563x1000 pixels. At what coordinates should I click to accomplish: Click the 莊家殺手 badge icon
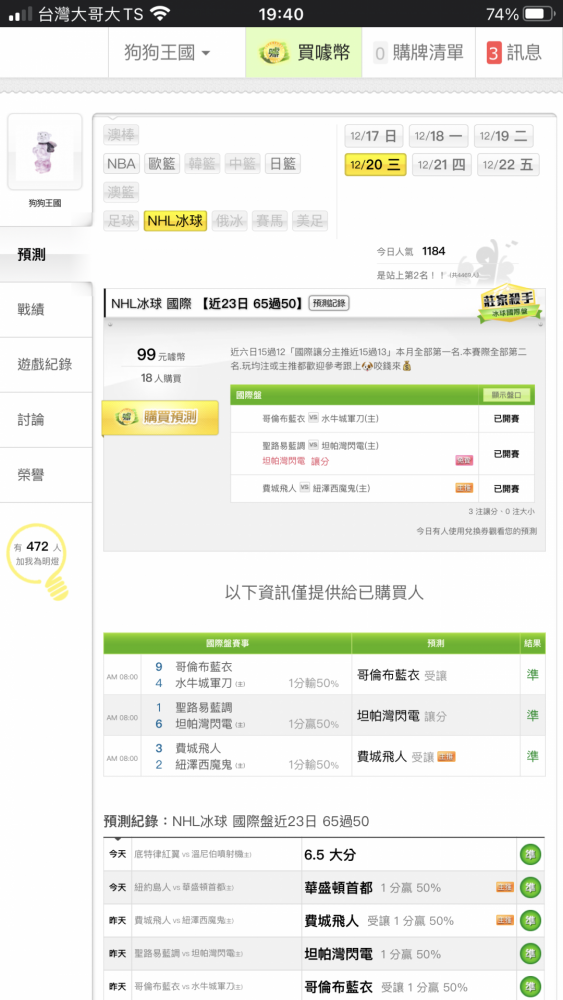pos(510,304)
